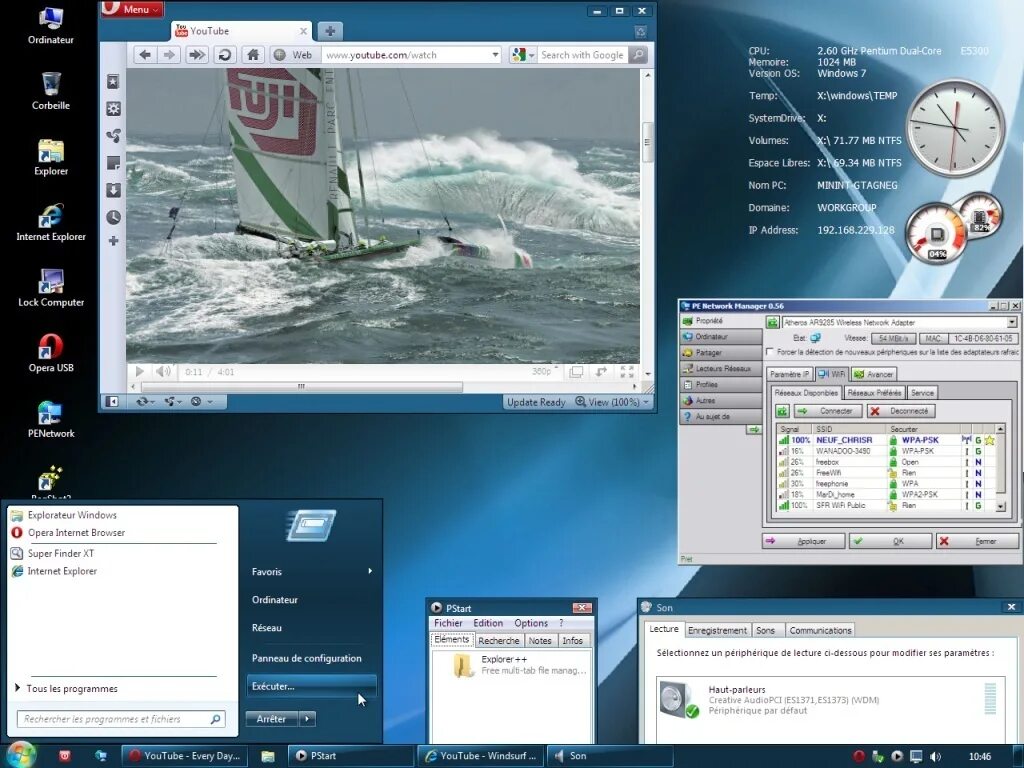Refresh adapter list in PE Network Manager
1024x768 pixels.
click(773, 322)
